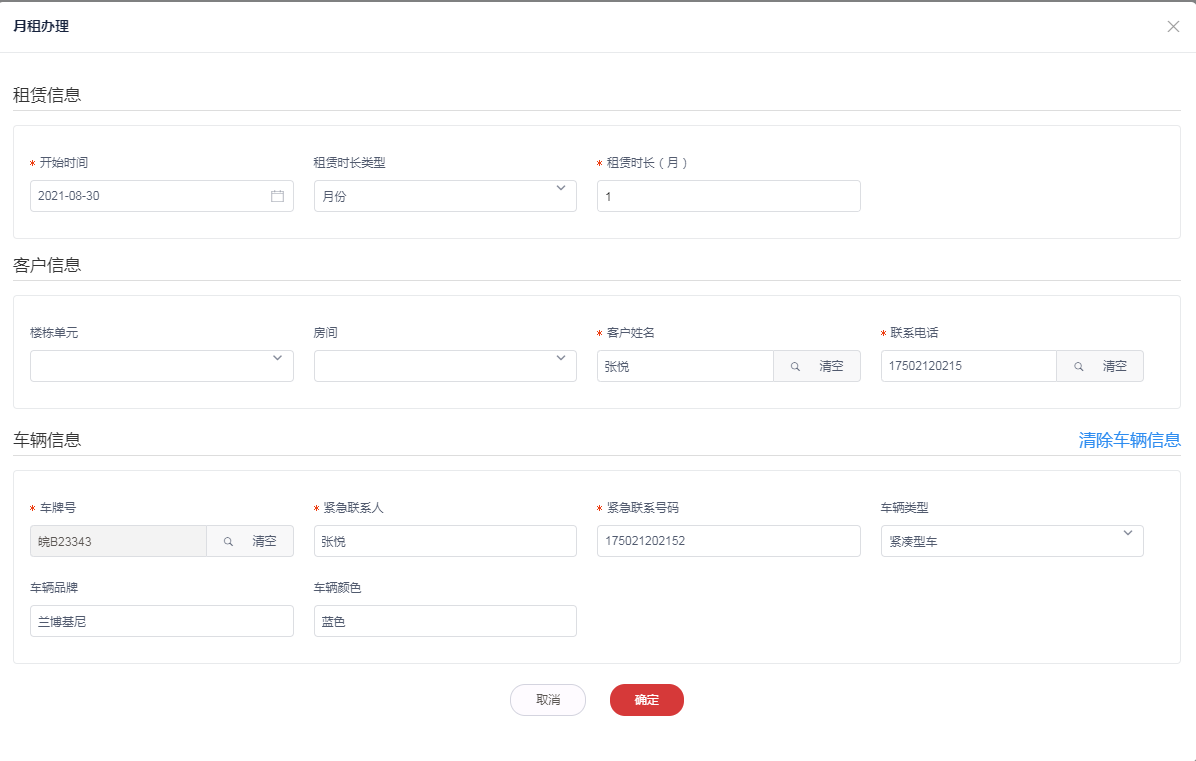The width and height of the screenshot is (1196, 761).
Task: Click the 清除车辆信息 link
Action: pyautogui.click(x=1130, y=440)
